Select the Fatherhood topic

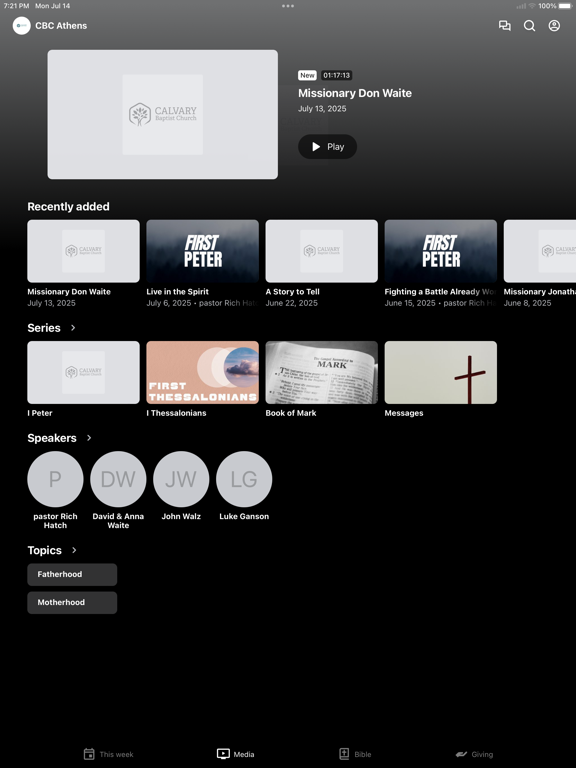(x=72, y=574)
